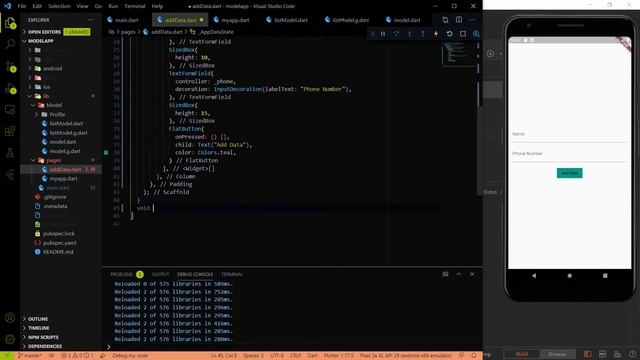Open Explorer More Actions ellipsis
Screen dimensions: 640x360
click(91, 20)
